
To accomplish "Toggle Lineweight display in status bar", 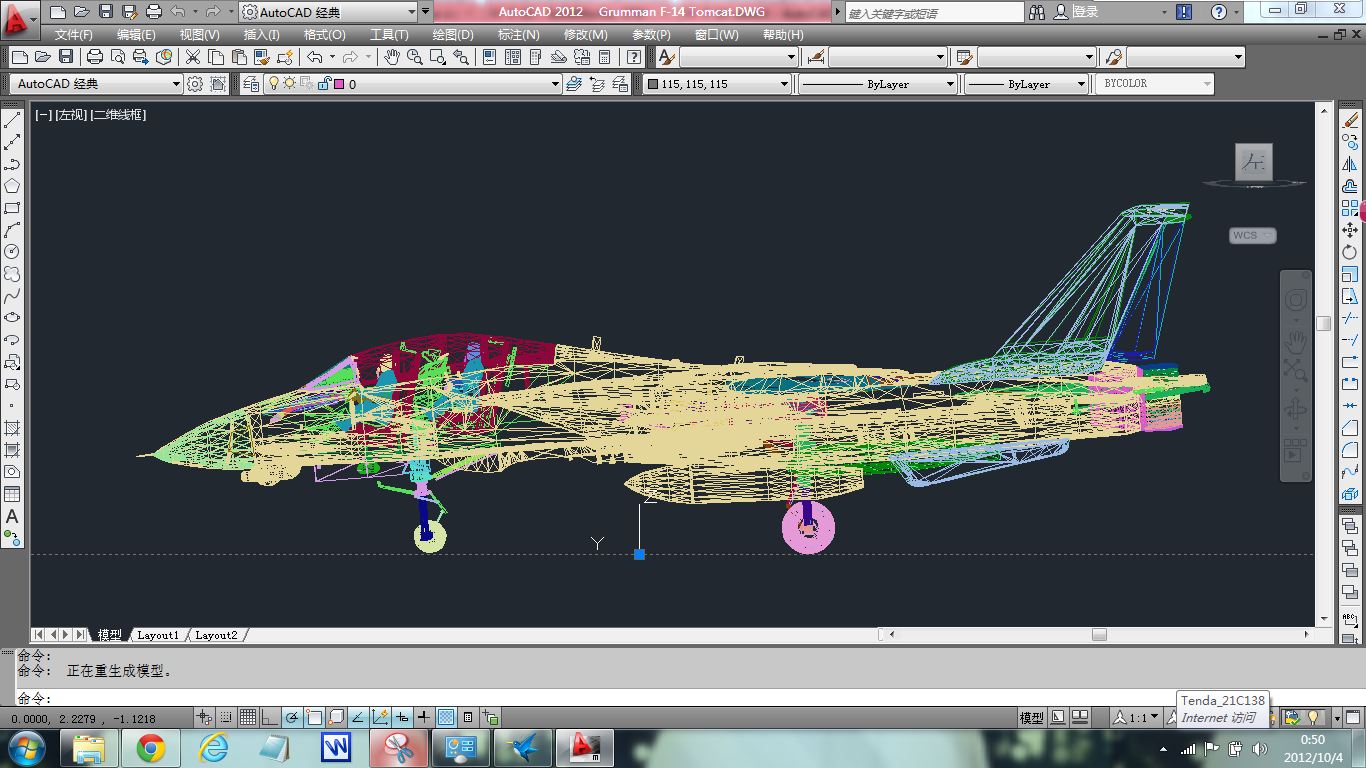I will [424, 717].
